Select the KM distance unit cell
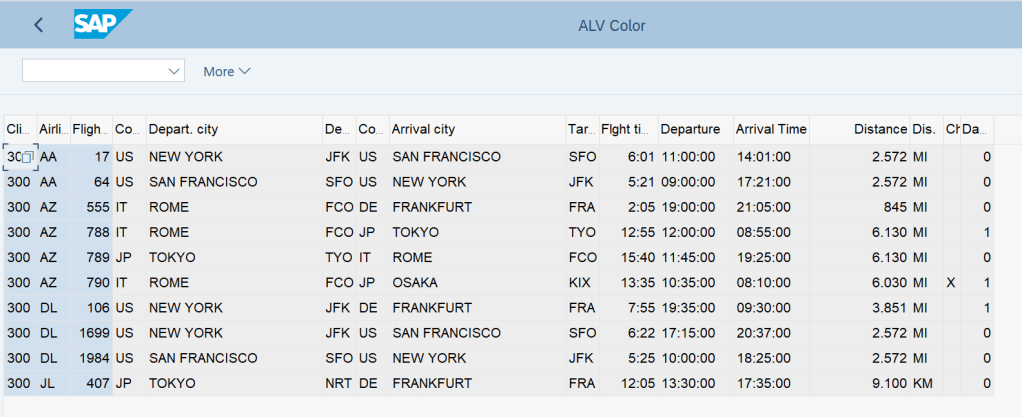The width and height of the screenshot is (1022, 417). point(921,382)
